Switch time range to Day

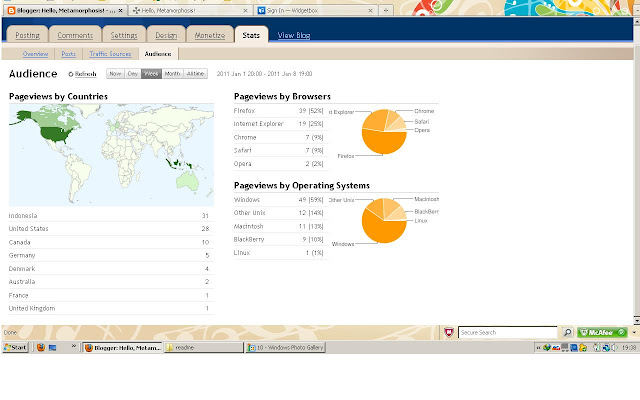tap(133, 73)
